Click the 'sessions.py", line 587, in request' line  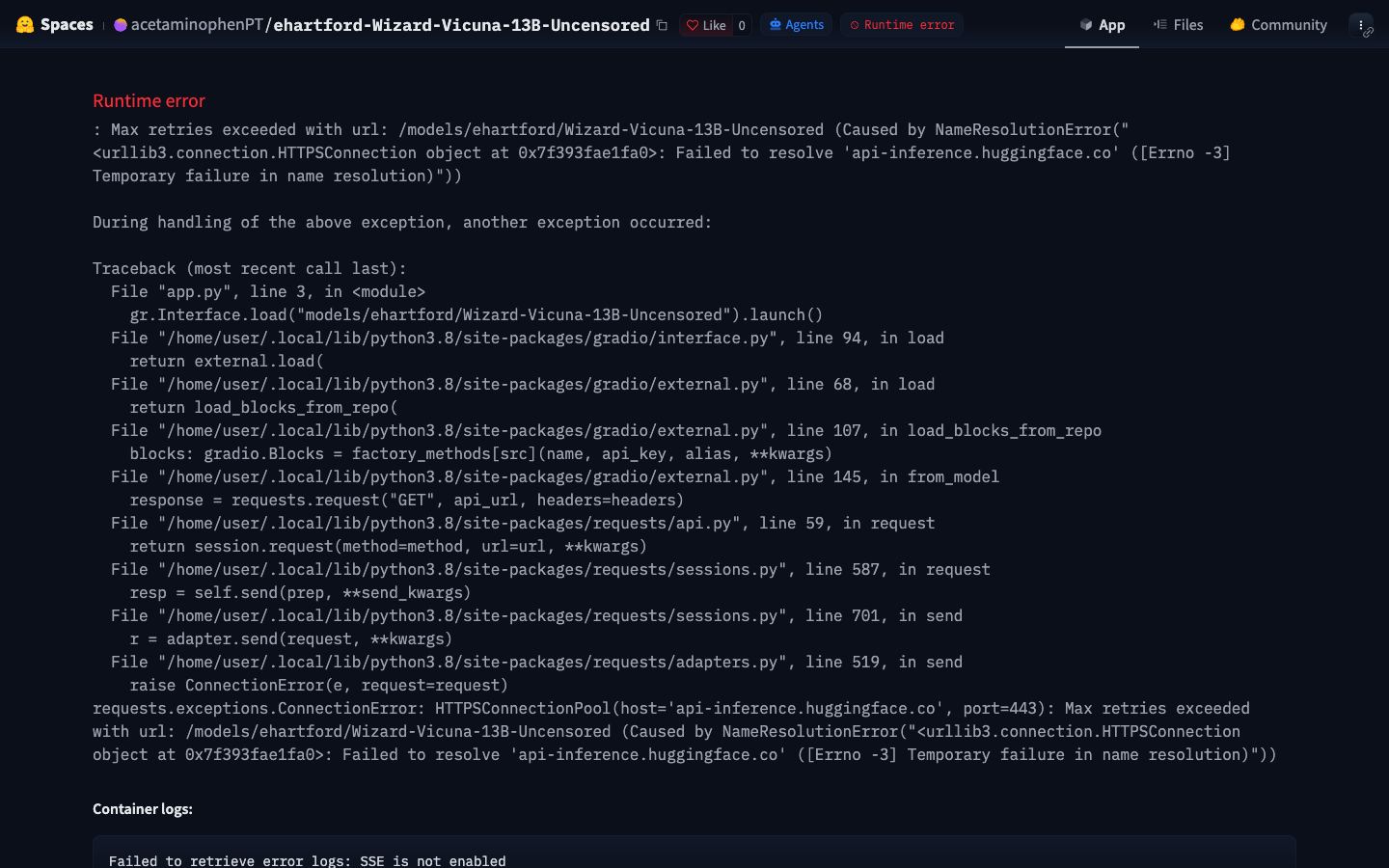(551, 569)
